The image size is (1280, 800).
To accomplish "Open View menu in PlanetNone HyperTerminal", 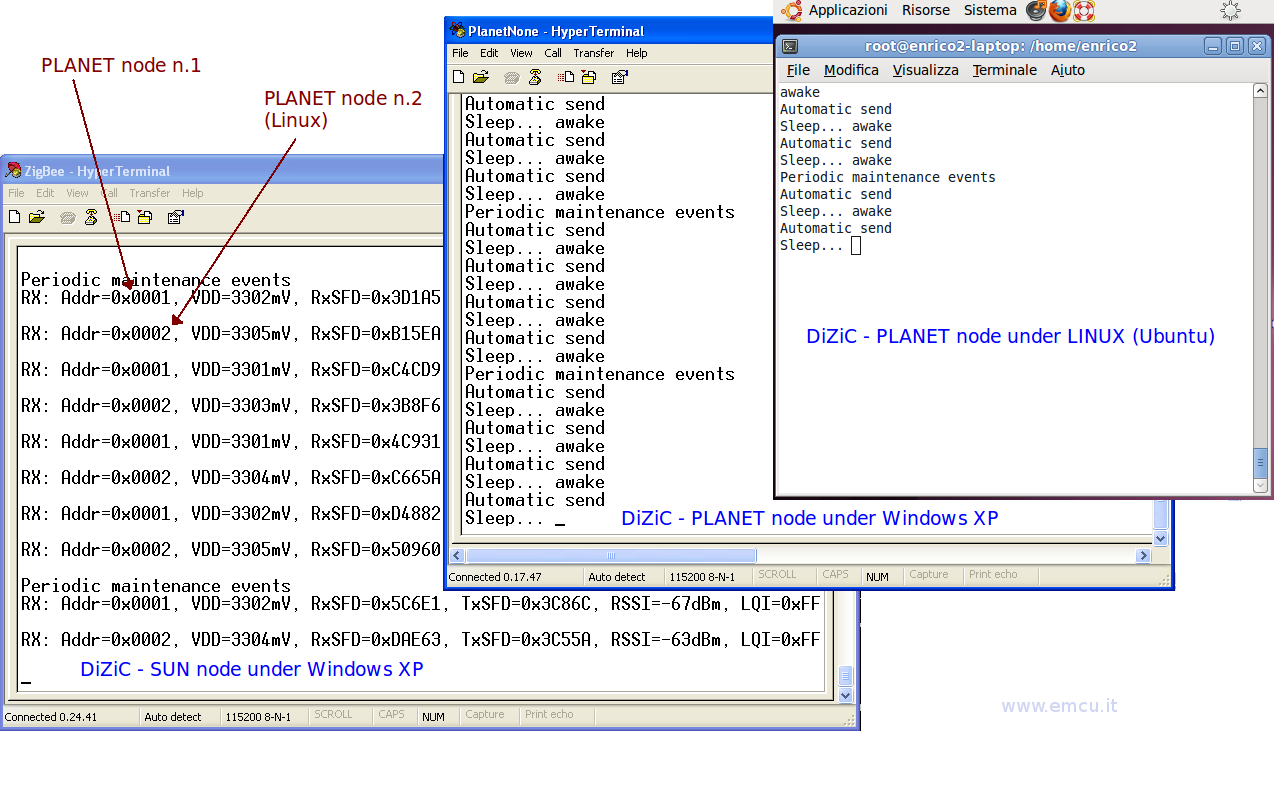I will 521,53.
